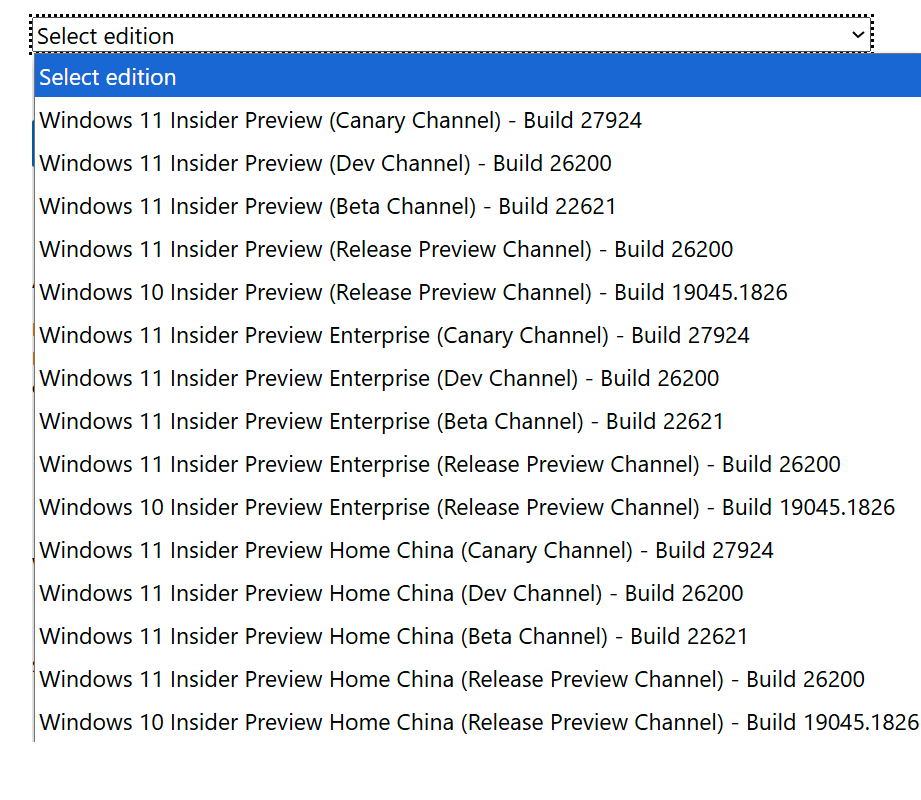This screenshot has height=800, width=921.
Task: Choose the highlighted Select edition placeholder option
Action: coord(107,77)
